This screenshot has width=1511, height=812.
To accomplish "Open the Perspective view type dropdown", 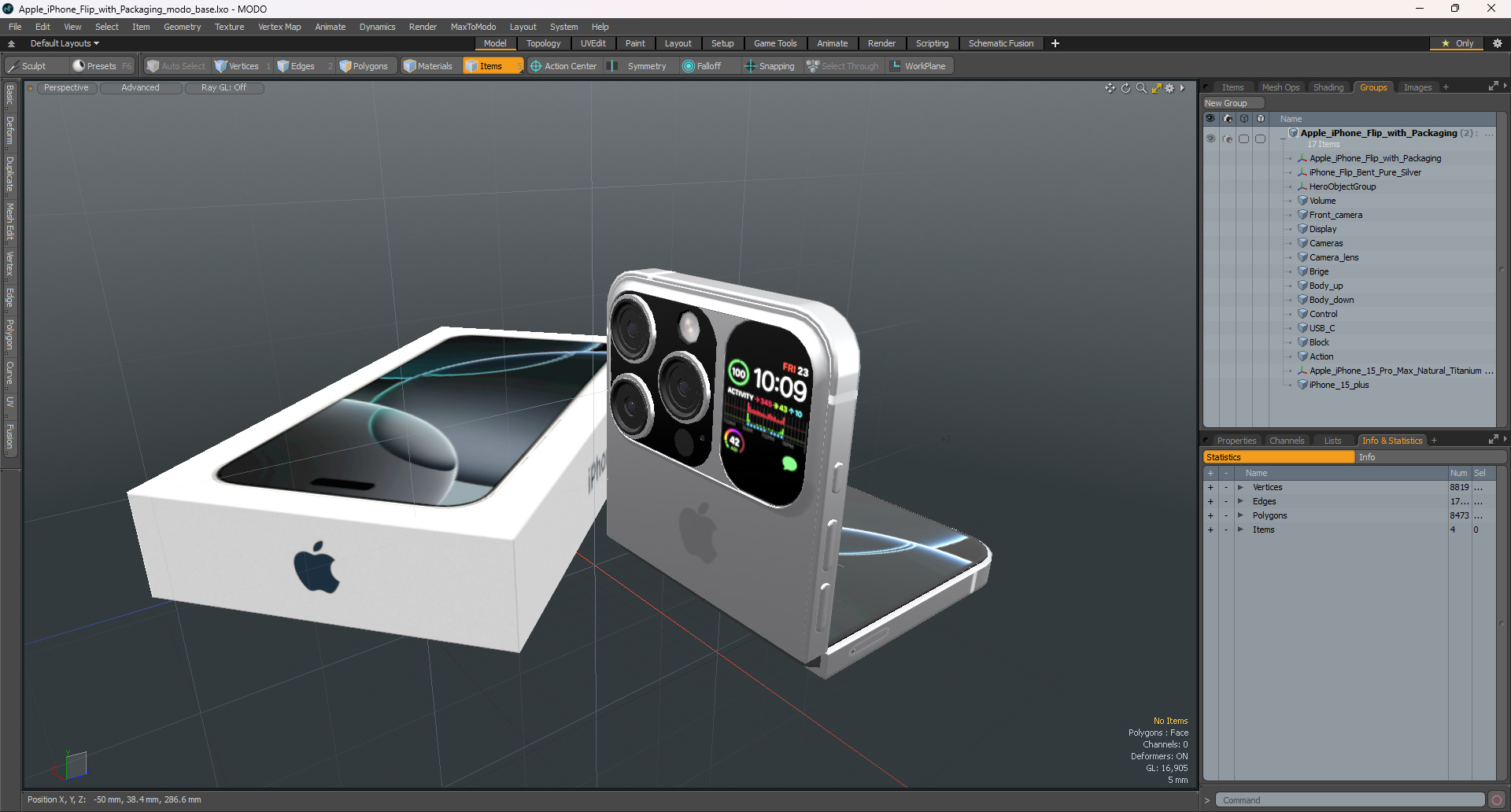I will (66, 88).
